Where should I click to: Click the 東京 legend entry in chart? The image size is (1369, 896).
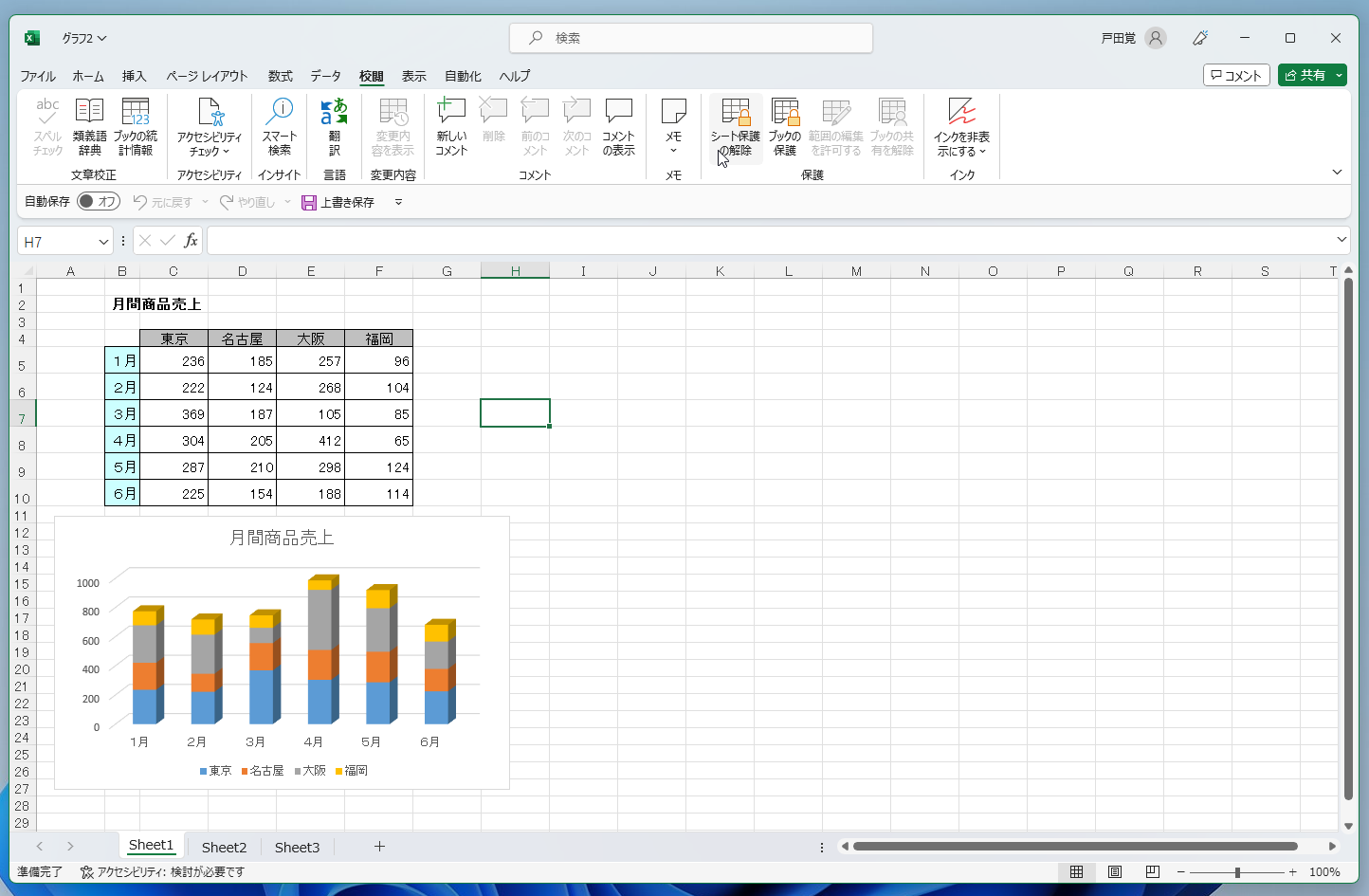pyautogui.click(x=215, y=771)
